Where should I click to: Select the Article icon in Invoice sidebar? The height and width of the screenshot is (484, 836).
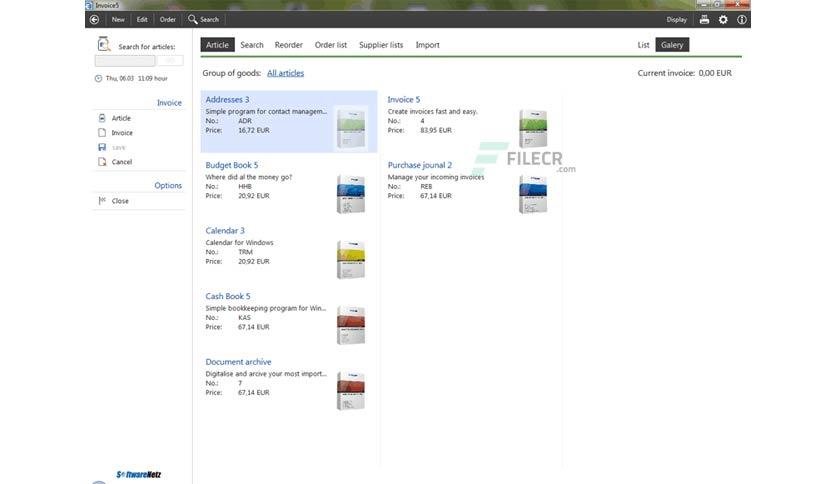point(102,118)
